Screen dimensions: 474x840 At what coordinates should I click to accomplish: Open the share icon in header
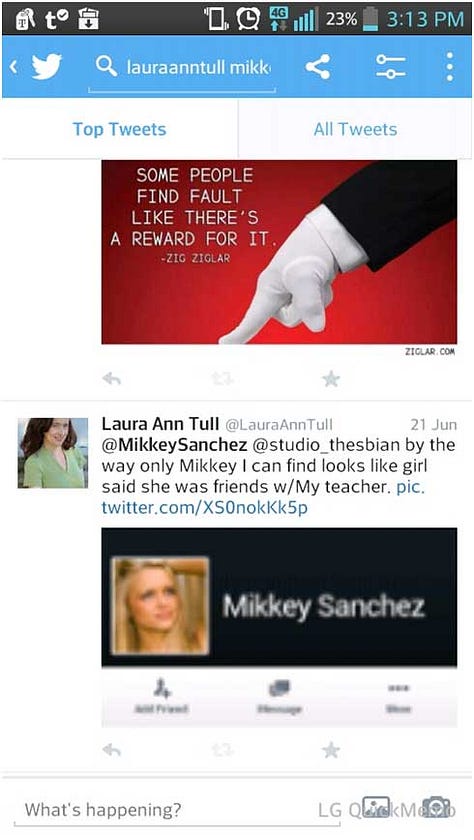point(318,66)
